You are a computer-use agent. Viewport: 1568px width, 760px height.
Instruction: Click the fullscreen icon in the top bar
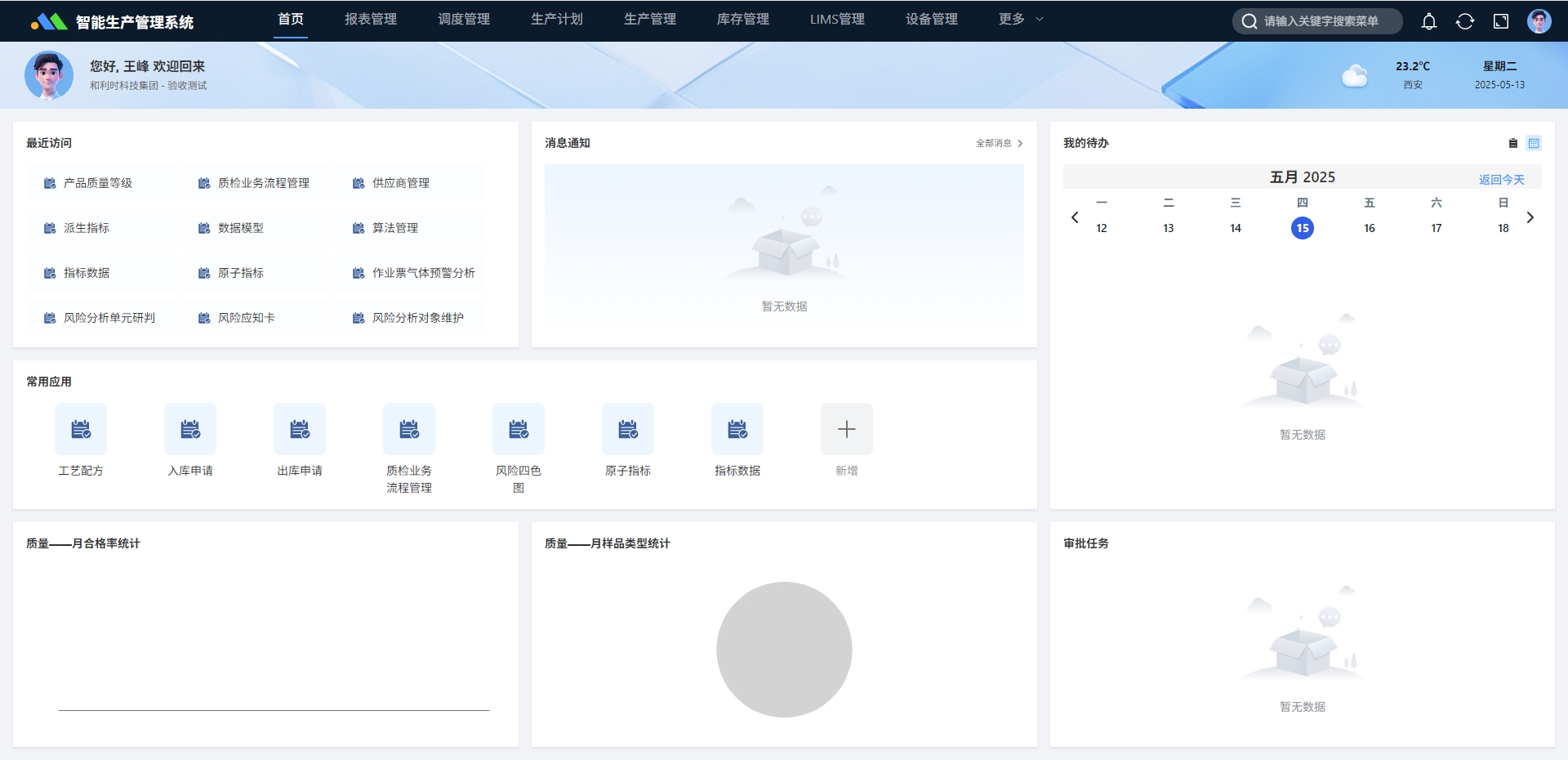pos(1500,21)
